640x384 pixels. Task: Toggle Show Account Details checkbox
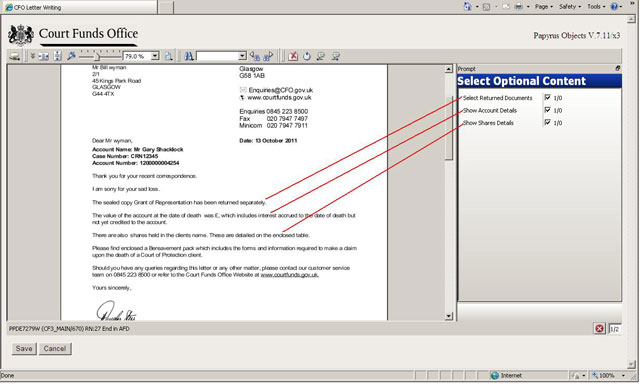coord(547,110)
